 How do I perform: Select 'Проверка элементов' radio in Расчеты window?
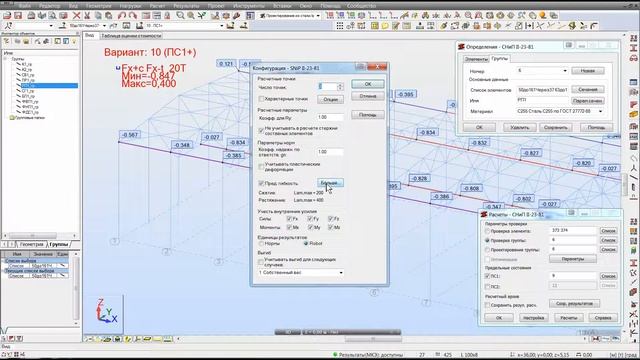[x=487, y=231]
